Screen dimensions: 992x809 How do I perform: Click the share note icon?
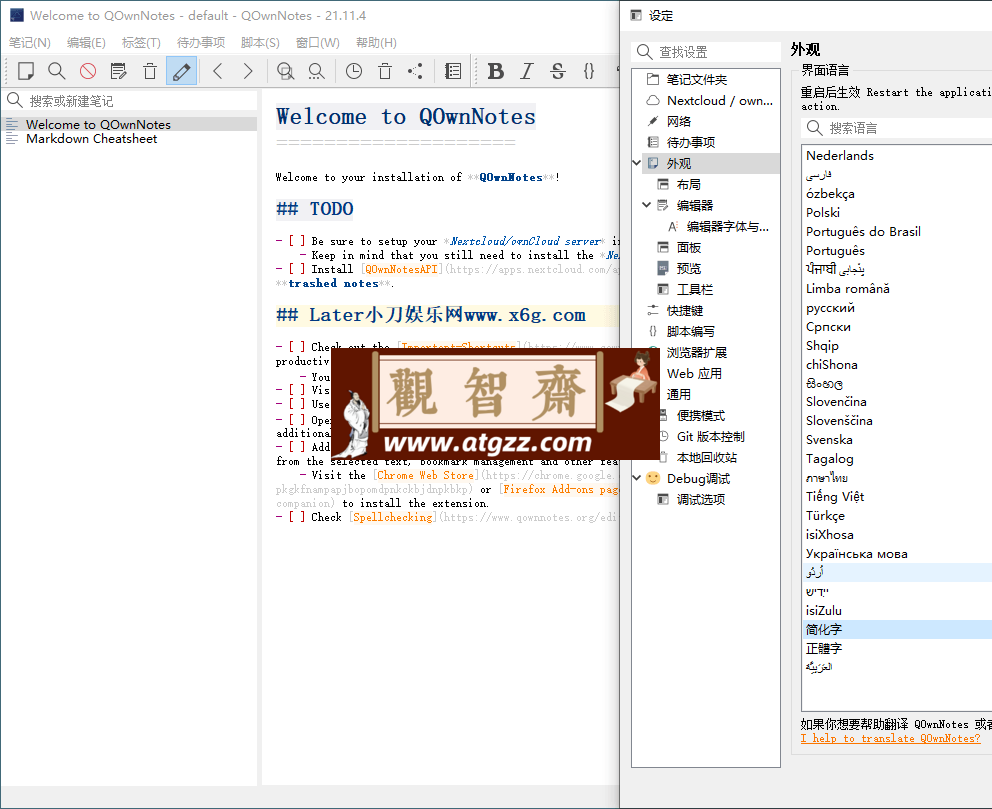(415, 71)
